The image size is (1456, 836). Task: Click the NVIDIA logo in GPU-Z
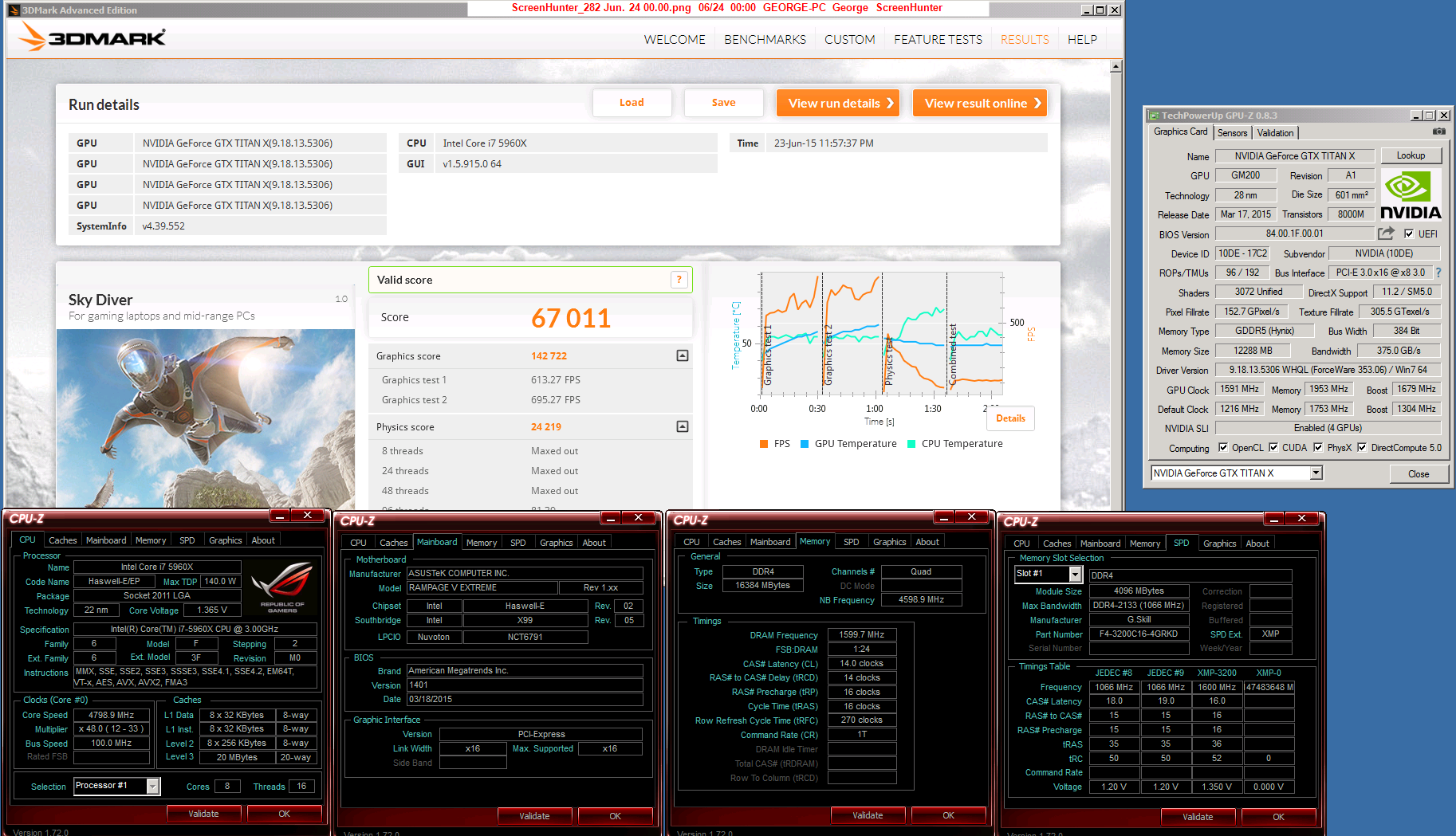tap(1411, 195)
